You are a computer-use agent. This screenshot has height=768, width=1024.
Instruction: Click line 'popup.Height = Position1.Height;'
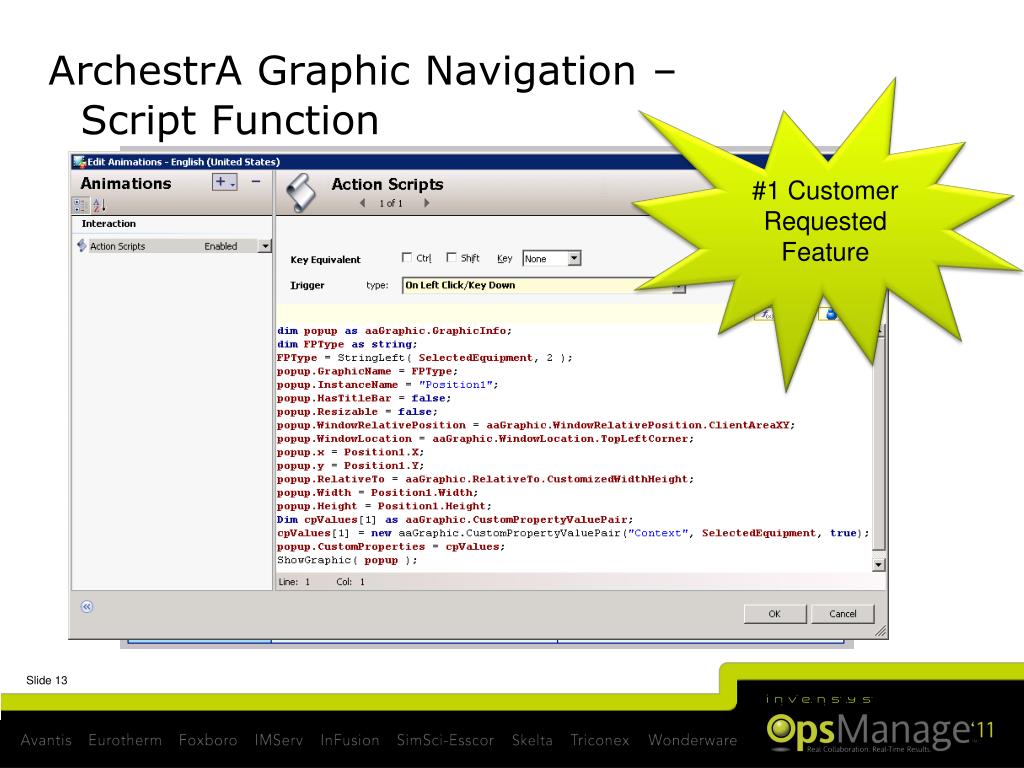click(x=384, y=506)
